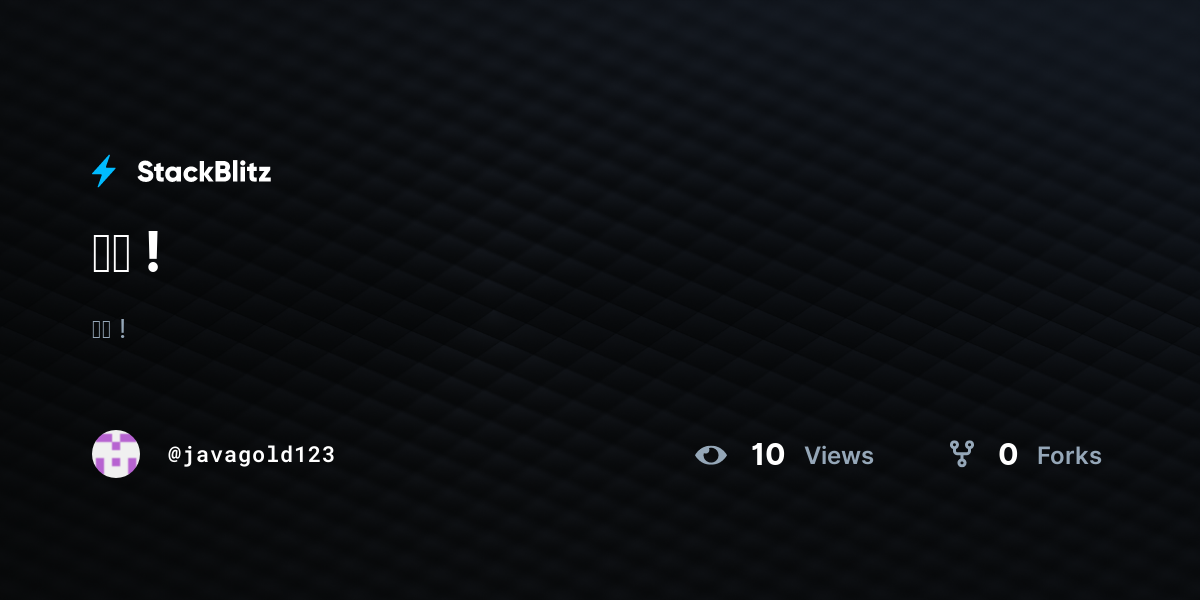Click the digits 123 in the username

click(316, 455)
